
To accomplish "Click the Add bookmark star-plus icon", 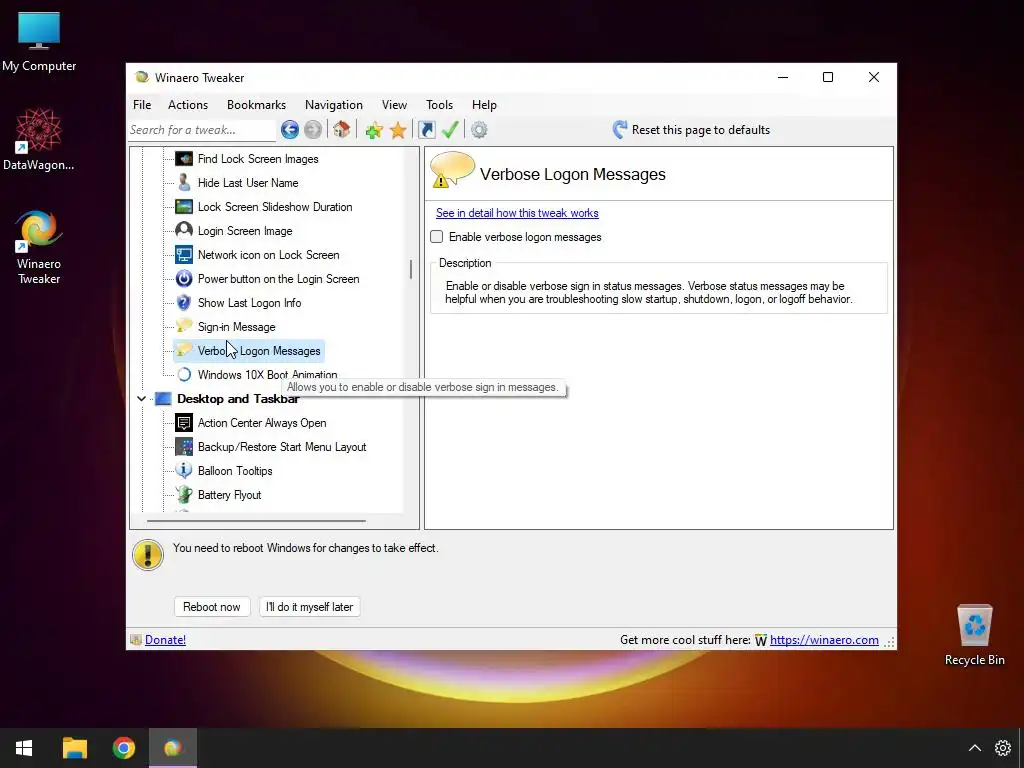I will click(x=374, y=130).
